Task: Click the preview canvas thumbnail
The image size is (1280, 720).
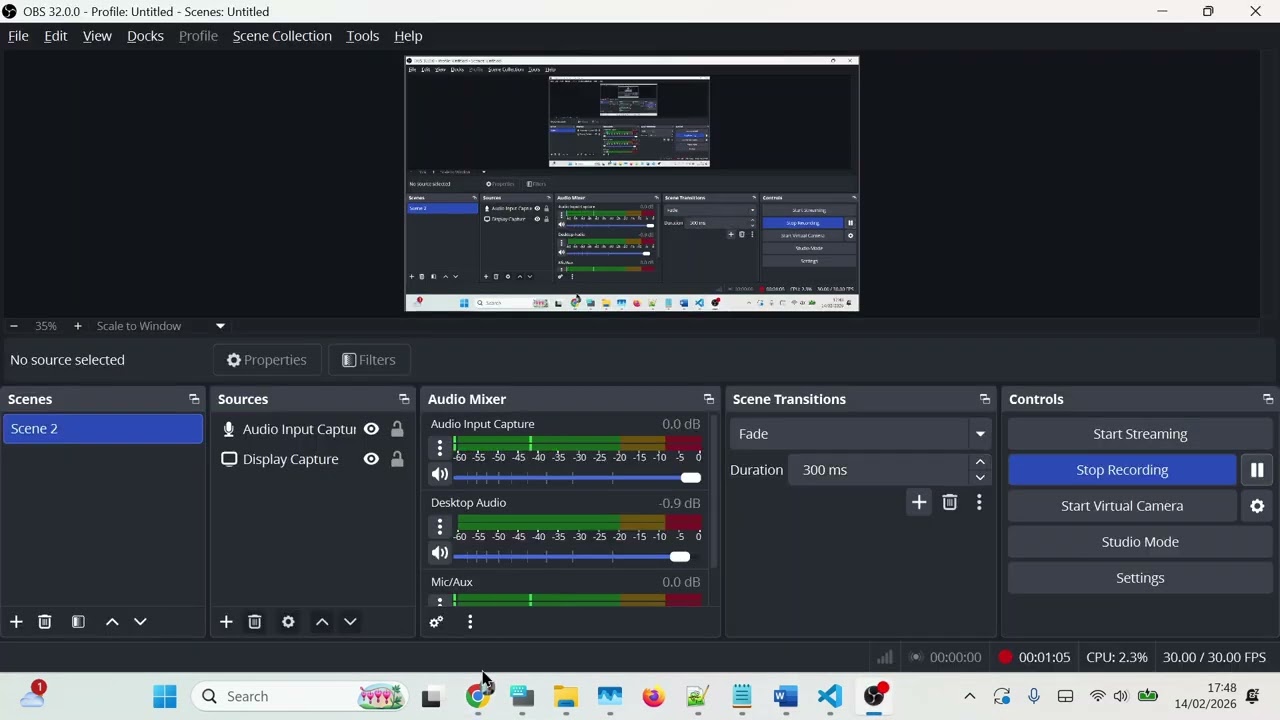Action: [631, 184]
